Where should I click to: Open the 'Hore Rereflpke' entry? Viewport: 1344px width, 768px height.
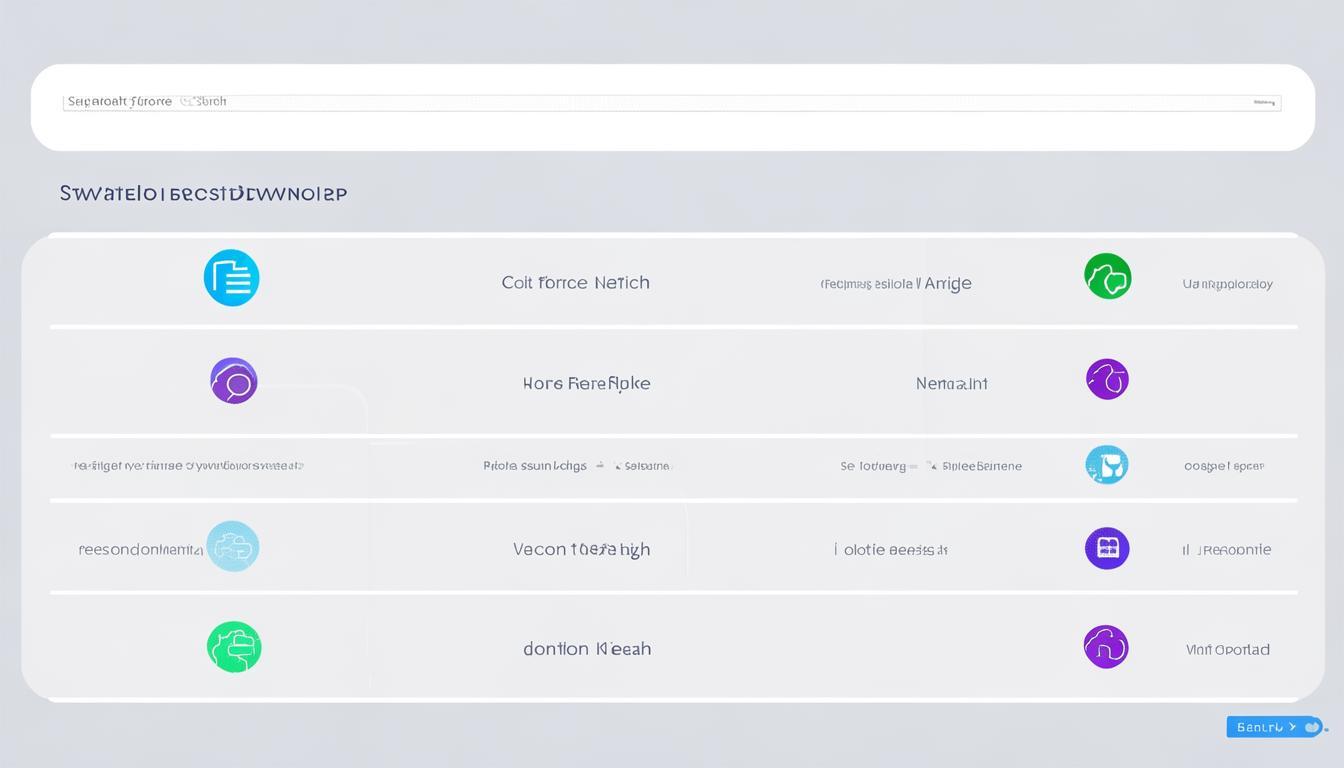(x=586, y=383)
